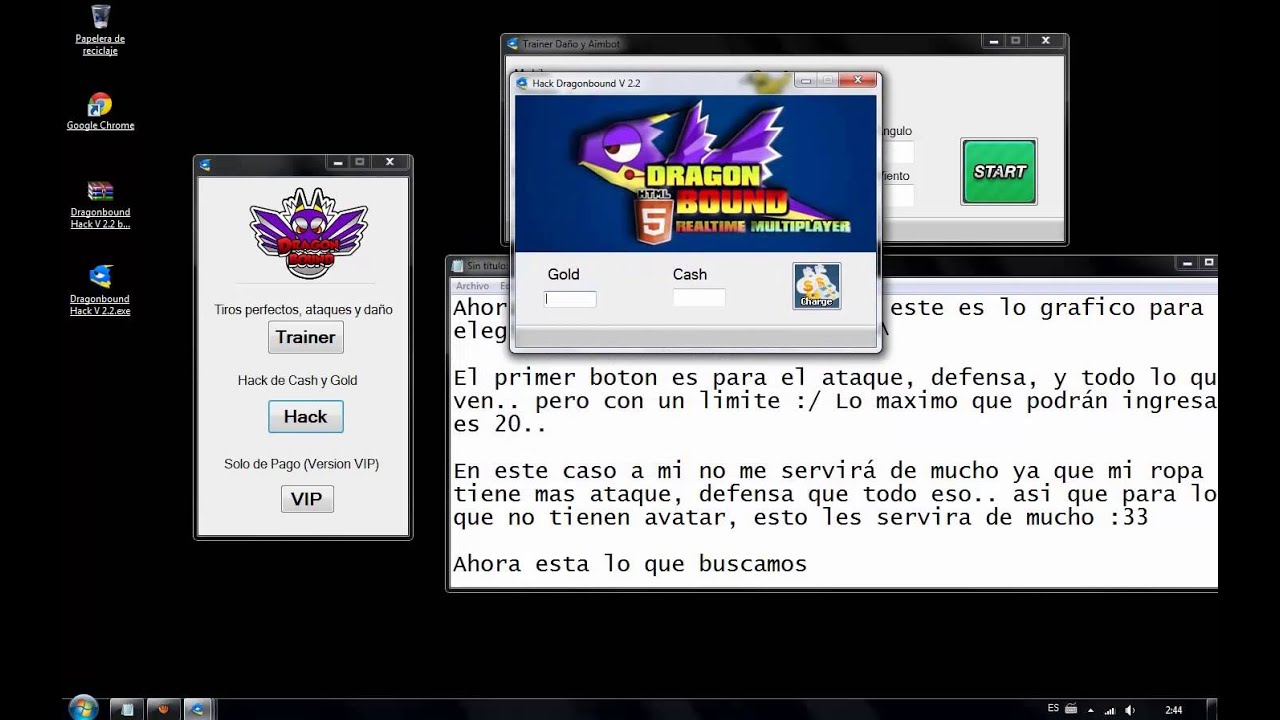Open the Papelera de reciclaje desktop icon

[x=100, y=30]
